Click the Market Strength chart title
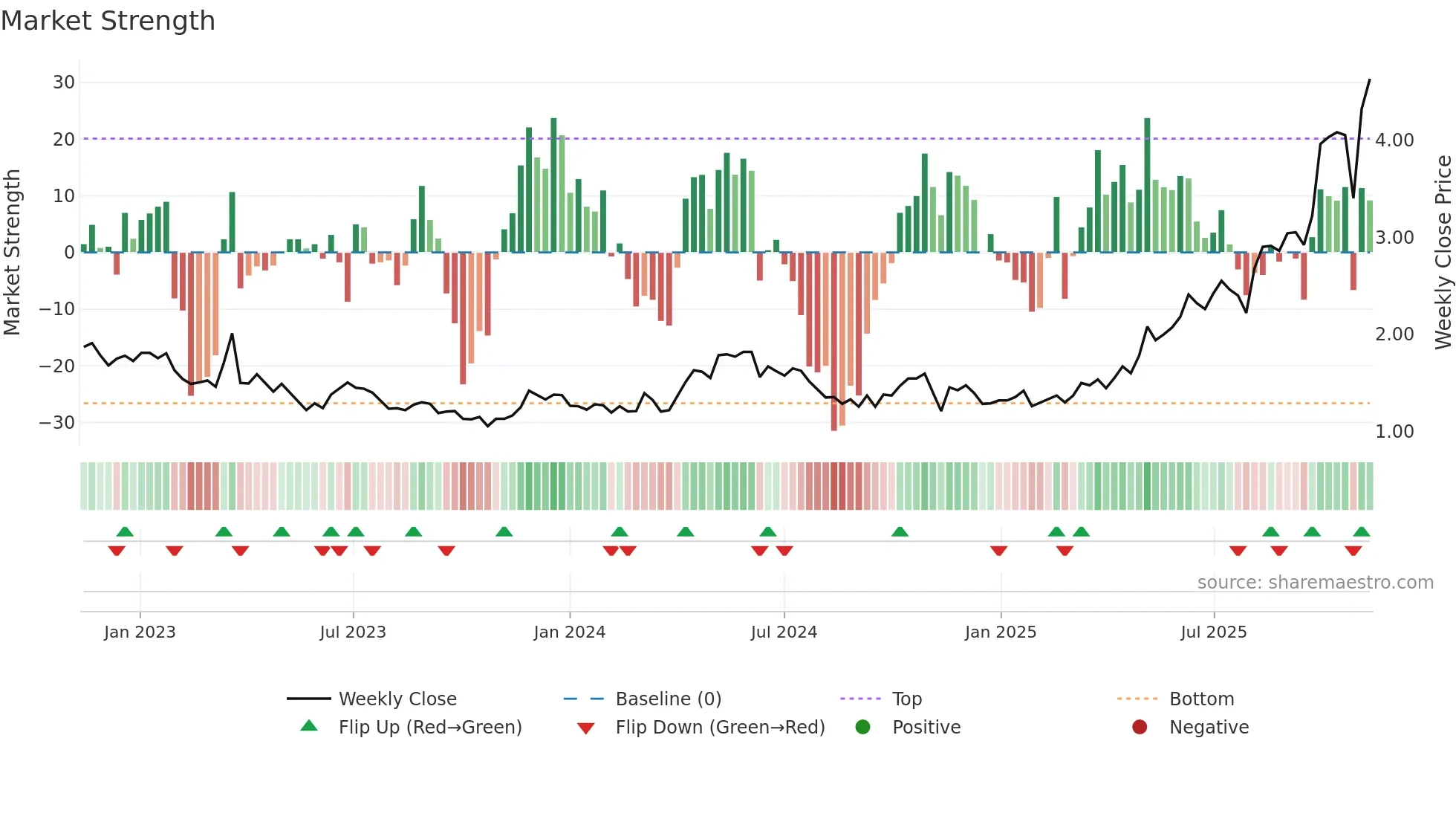The width and height of the screenshot is (1456, 819). 108,21
